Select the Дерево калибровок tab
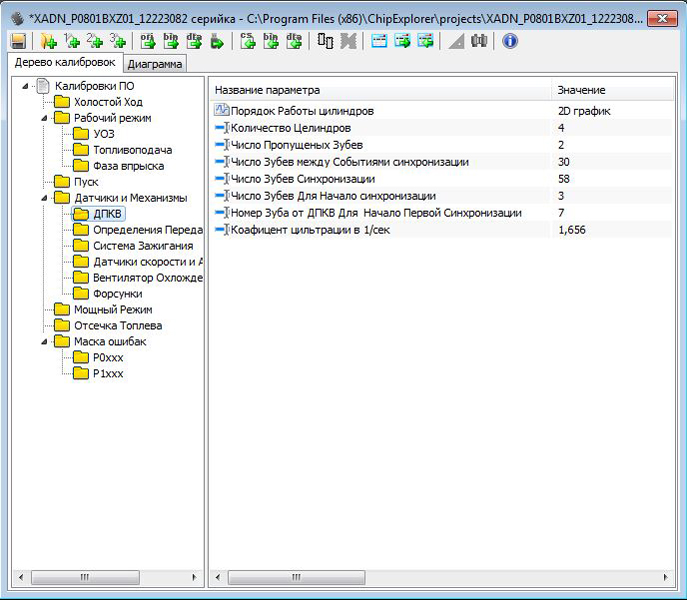 [65, 63]
